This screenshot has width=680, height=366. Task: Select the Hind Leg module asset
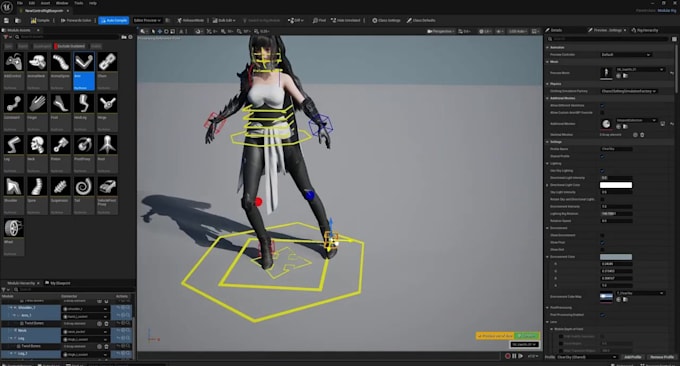pos(84,112)
